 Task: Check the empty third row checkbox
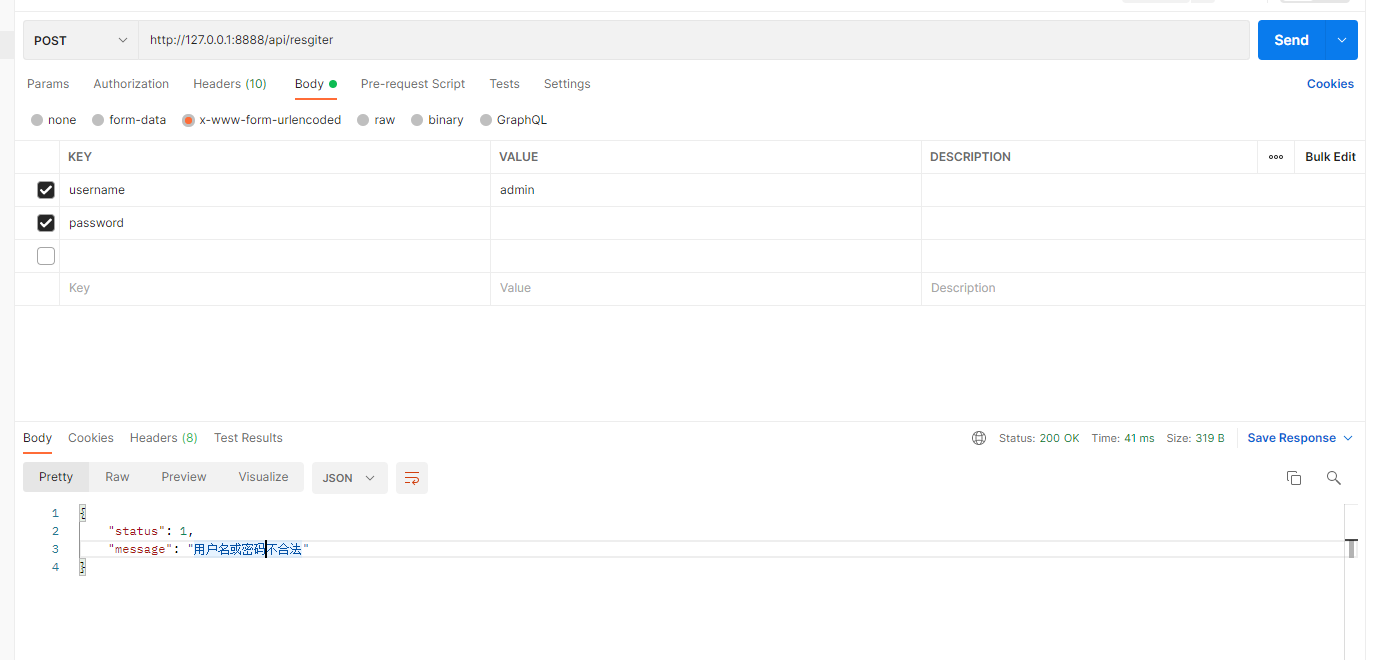point(46,256)
